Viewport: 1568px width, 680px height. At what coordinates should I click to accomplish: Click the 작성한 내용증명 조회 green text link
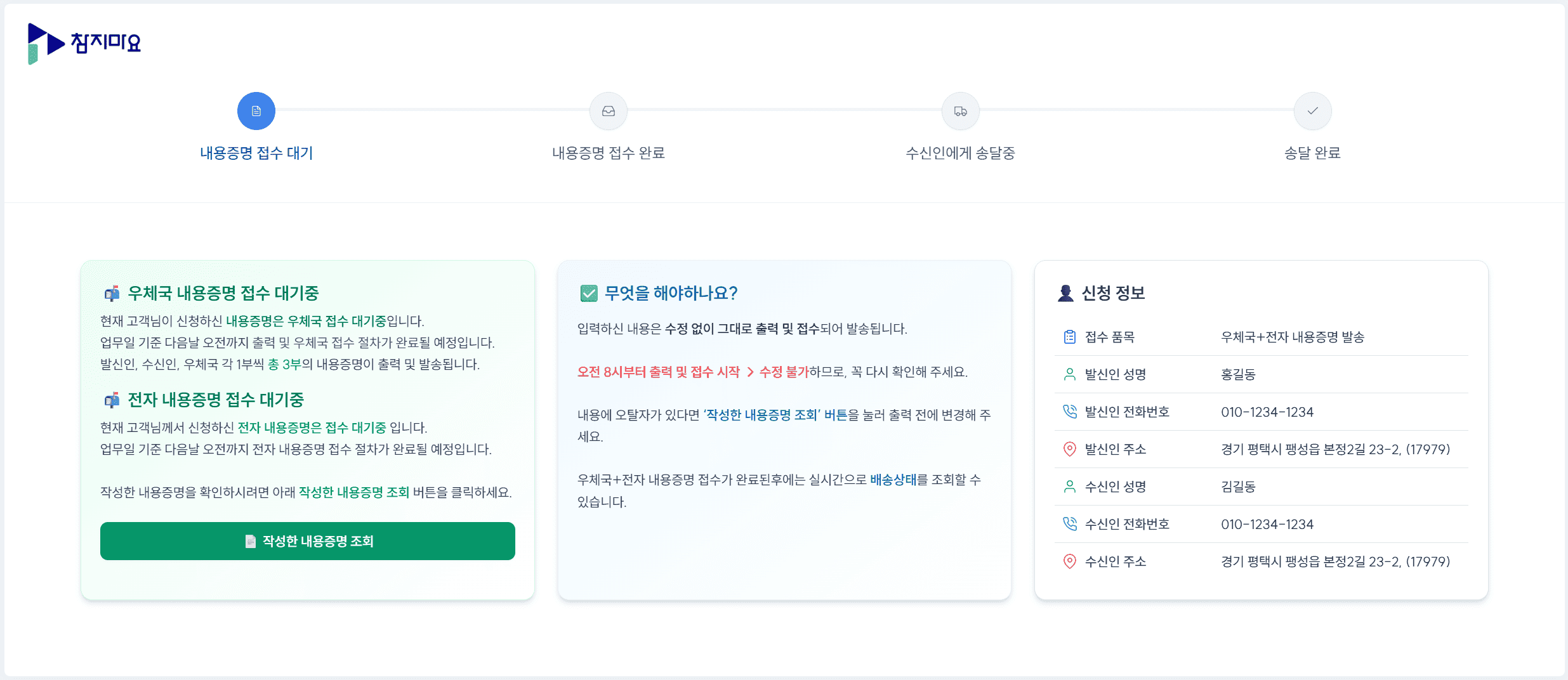click(353, 492)
